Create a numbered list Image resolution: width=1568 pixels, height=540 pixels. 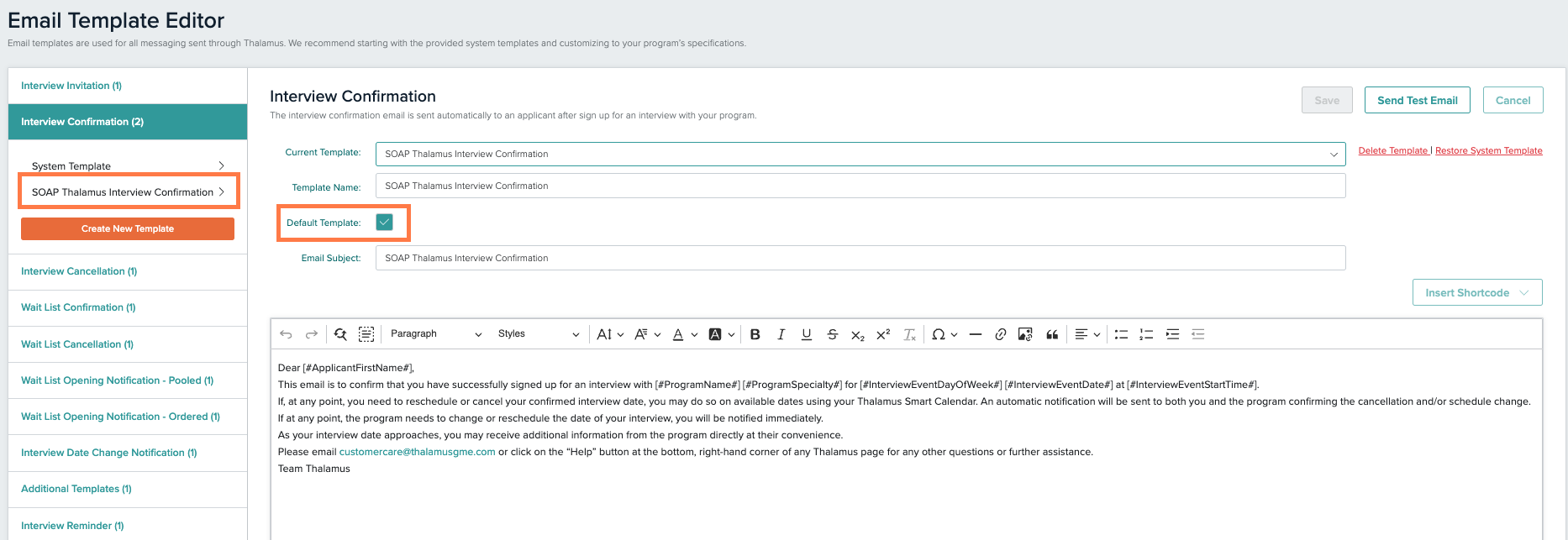(x=1146, y=334)
